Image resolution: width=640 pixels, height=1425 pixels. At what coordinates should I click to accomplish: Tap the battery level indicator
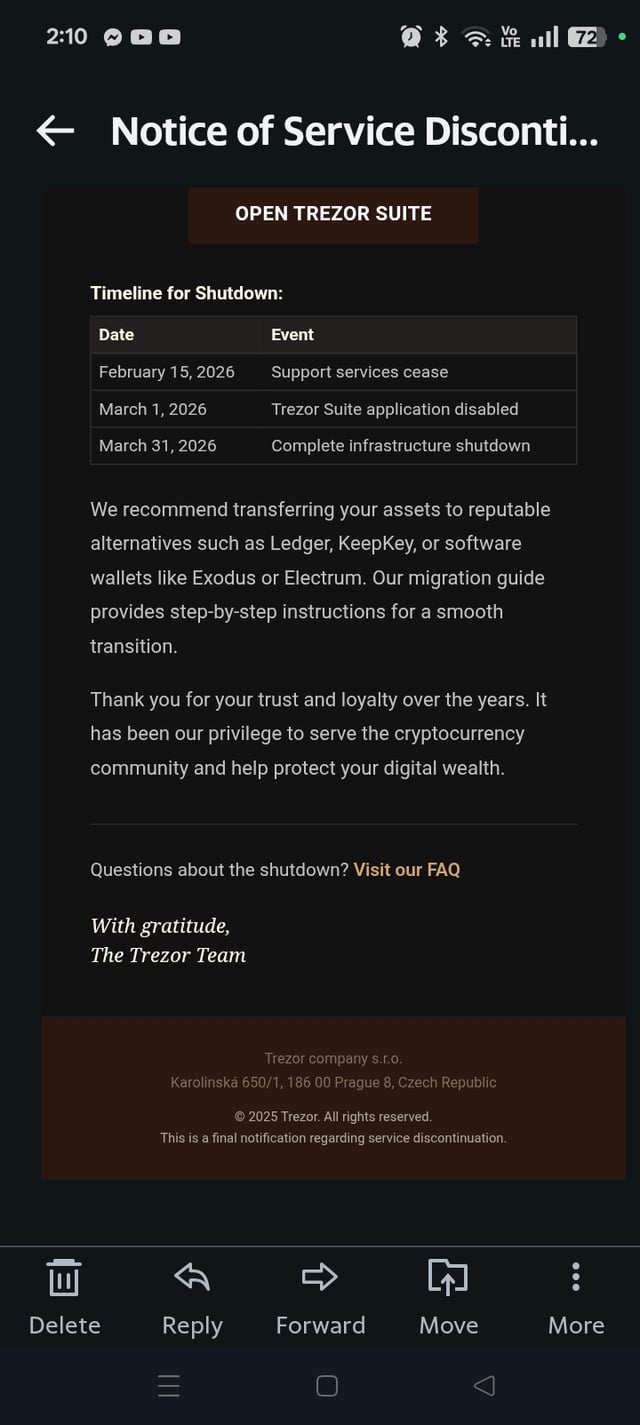pos(585,37)
